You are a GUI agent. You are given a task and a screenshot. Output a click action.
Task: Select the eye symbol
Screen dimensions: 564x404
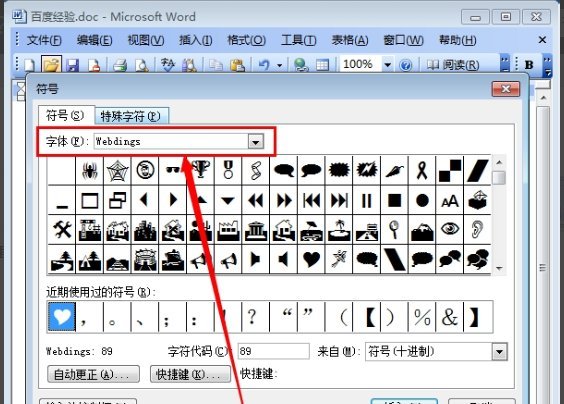click(x=450, y=230)
